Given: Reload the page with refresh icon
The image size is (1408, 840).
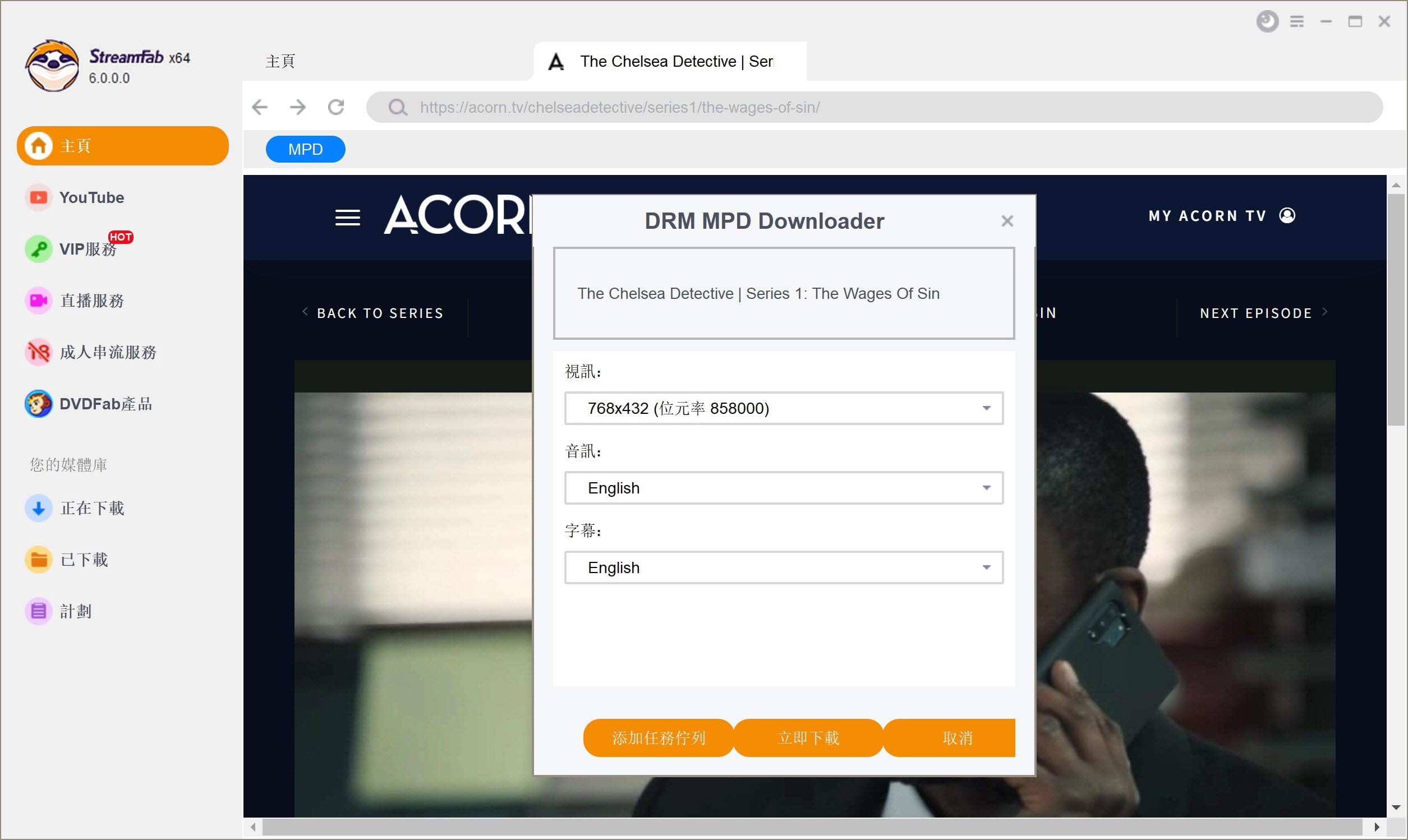Looking at the screenshot, I should pyautogui.click(x=336, y=107).
